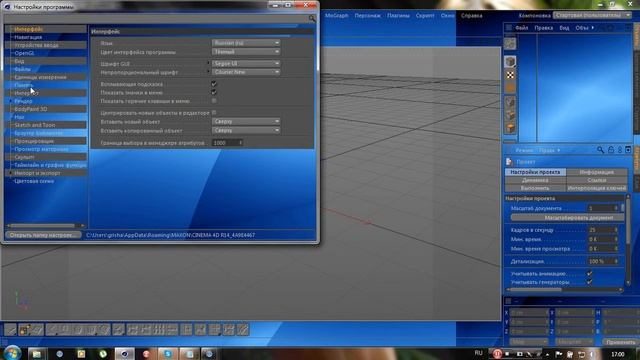Enable Центрировать новые объекты в редакторе checkbox
Image resolution: width=640 pixels, height=360 pixels.
click(x=214, y=113)
